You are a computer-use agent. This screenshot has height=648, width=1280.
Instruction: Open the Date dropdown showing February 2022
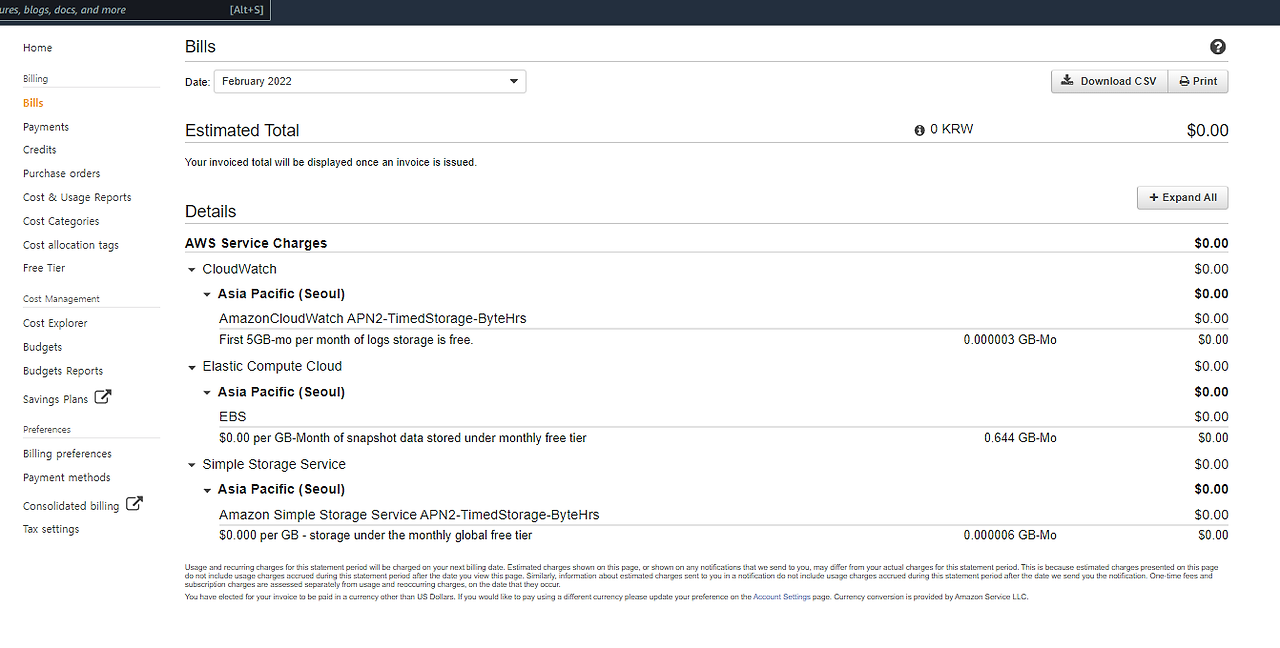click(370, 81)
